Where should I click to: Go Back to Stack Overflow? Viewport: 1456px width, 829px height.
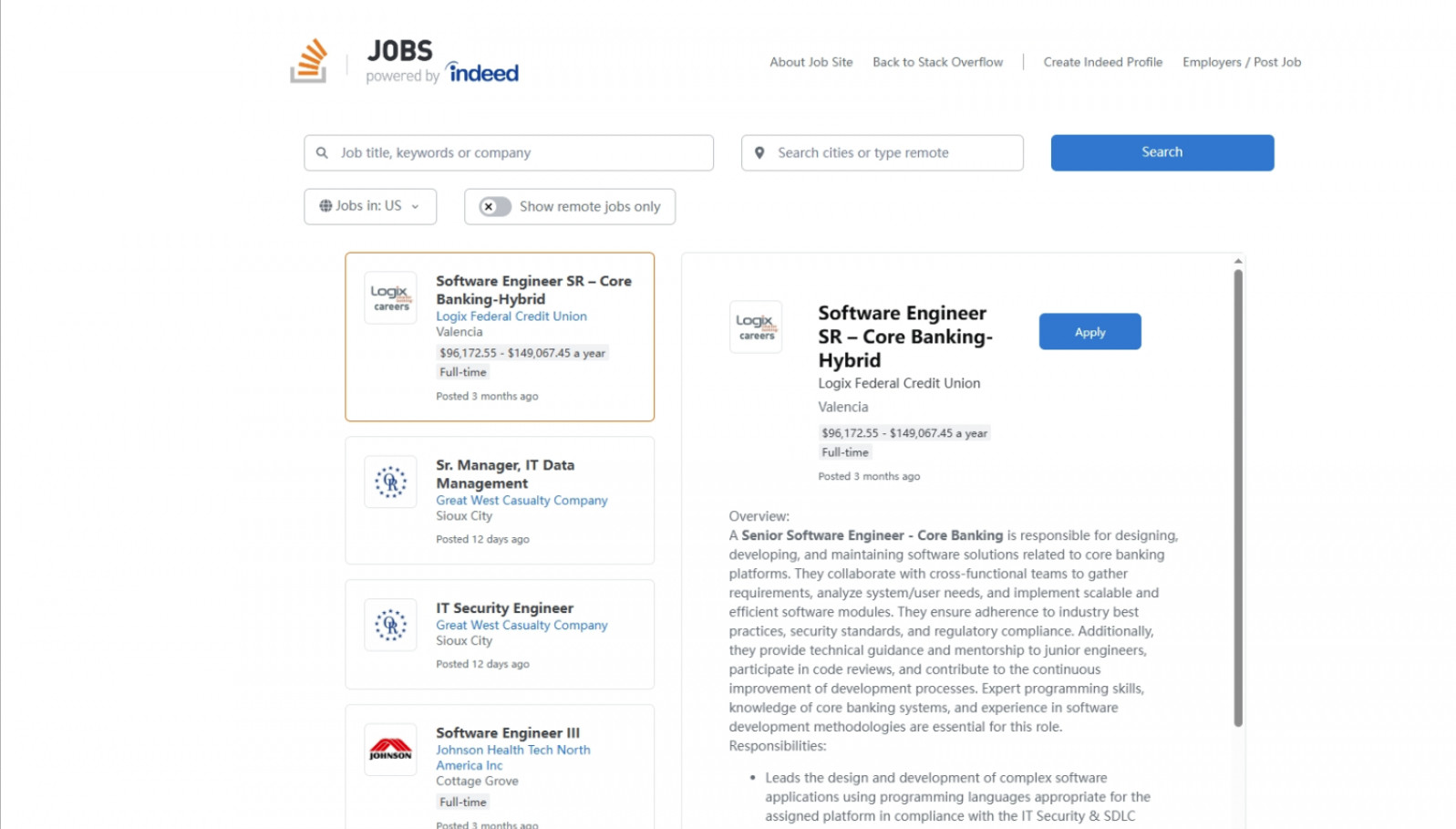(937, 62)
